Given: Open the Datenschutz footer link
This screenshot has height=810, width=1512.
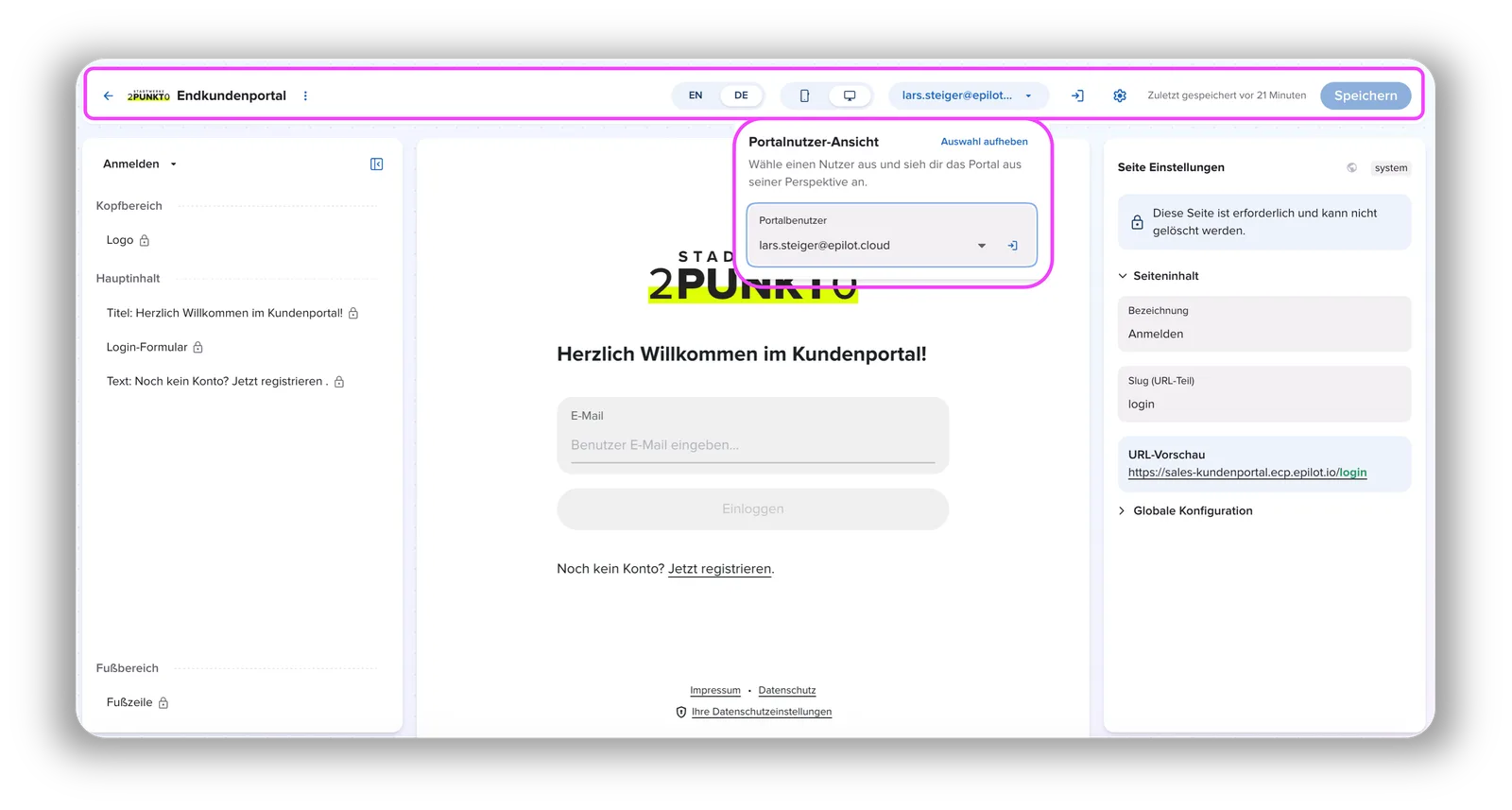Looking at the screenshot, I should pyautogui.click(x=786, y=690).
